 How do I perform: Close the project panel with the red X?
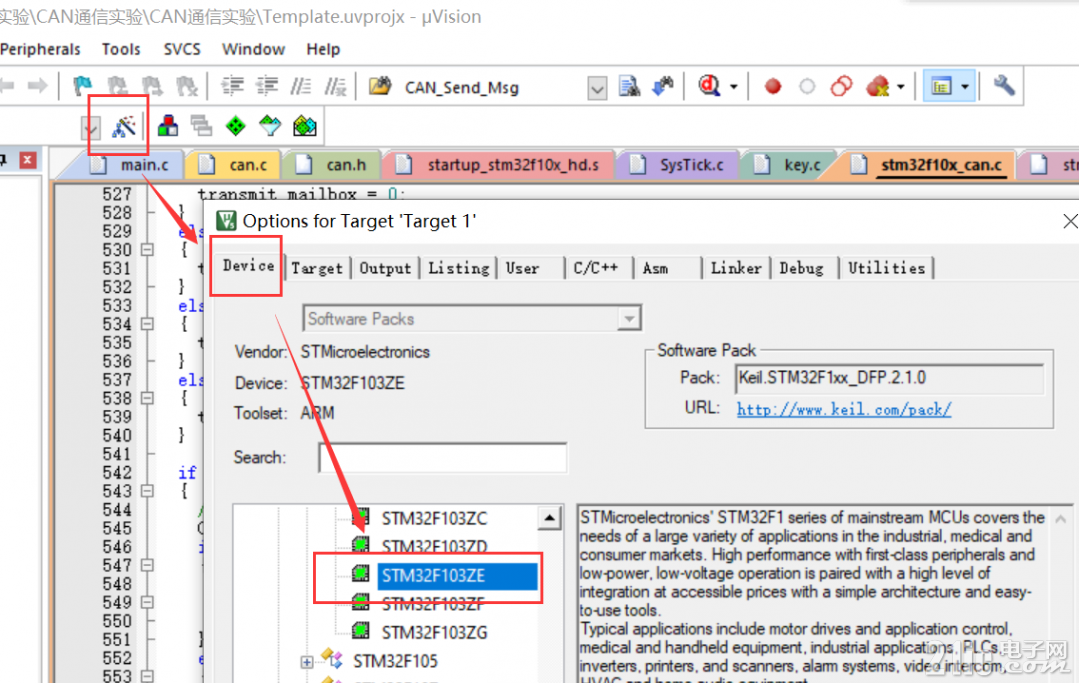point(28,160)
